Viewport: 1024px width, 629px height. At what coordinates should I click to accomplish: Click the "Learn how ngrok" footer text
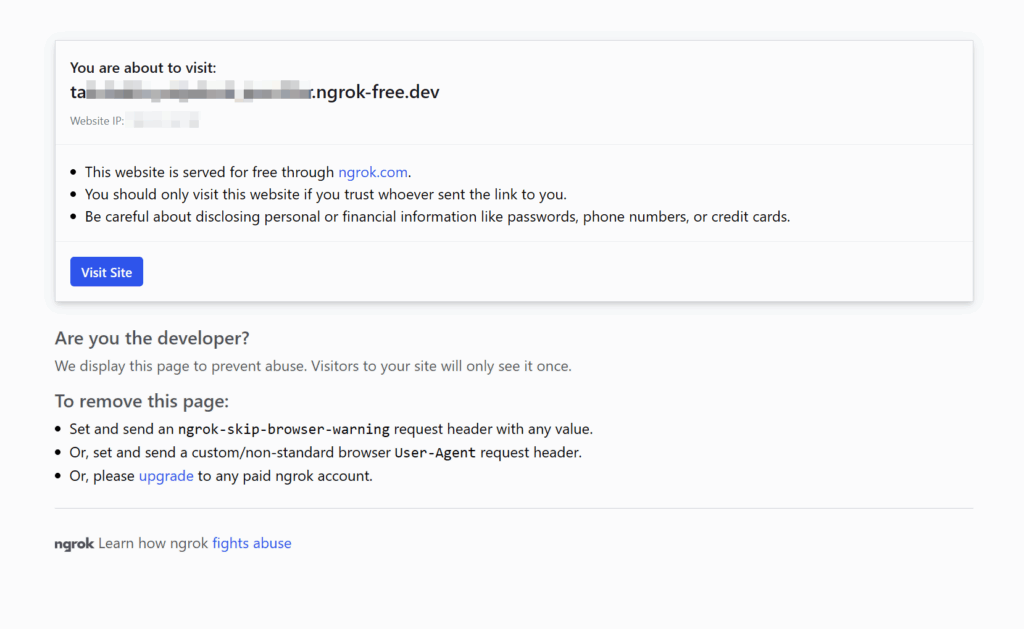153,544
